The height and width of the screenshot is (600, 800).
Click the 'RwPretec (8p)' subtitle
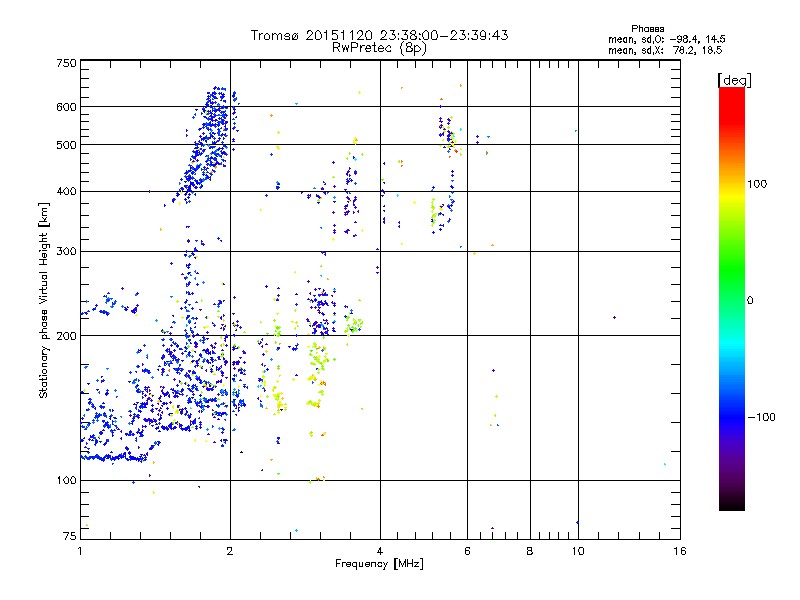(x=379, y=48)
